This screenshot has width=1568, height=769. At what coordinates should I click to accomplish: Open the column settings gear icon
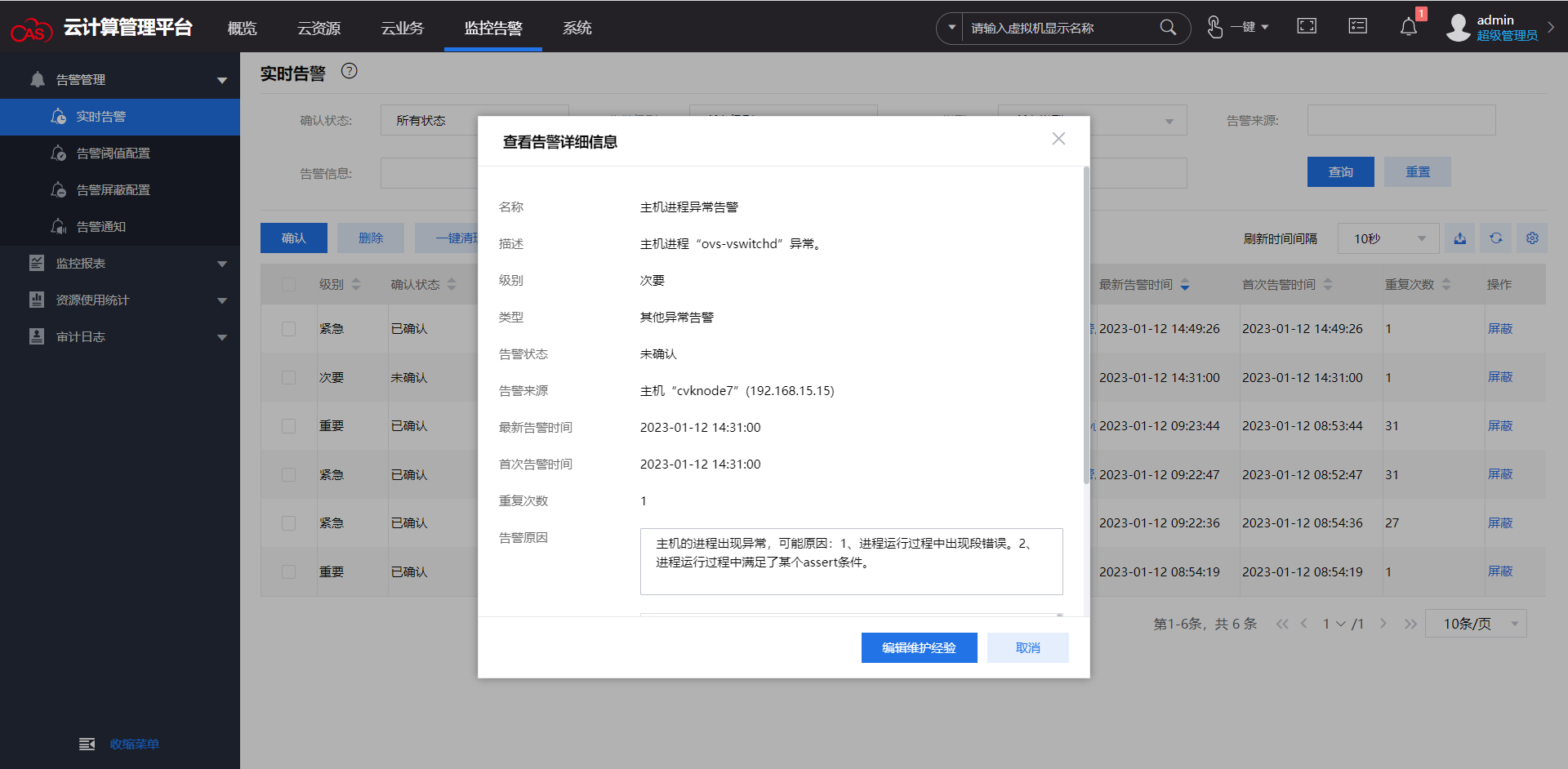(1532, 238)
